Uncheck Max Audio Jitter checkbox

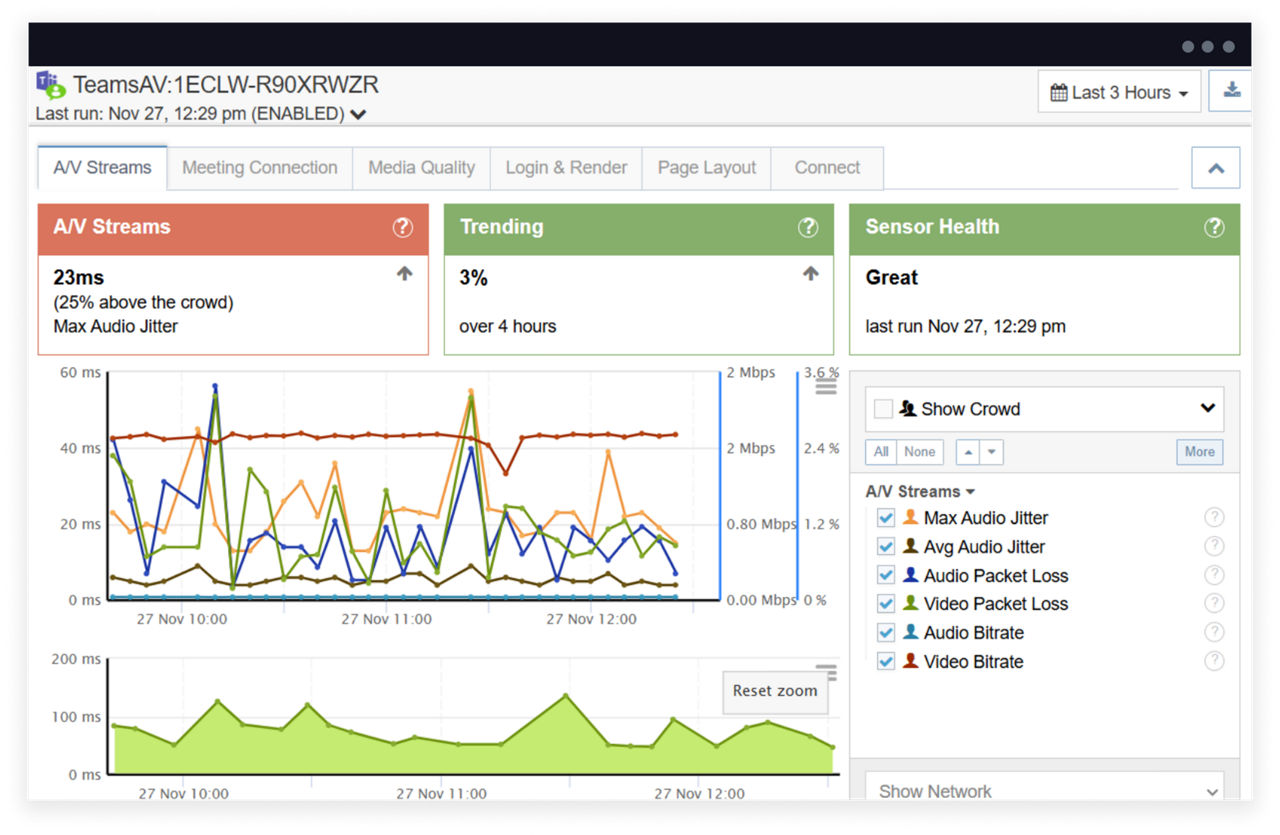[x=885, y=518]
